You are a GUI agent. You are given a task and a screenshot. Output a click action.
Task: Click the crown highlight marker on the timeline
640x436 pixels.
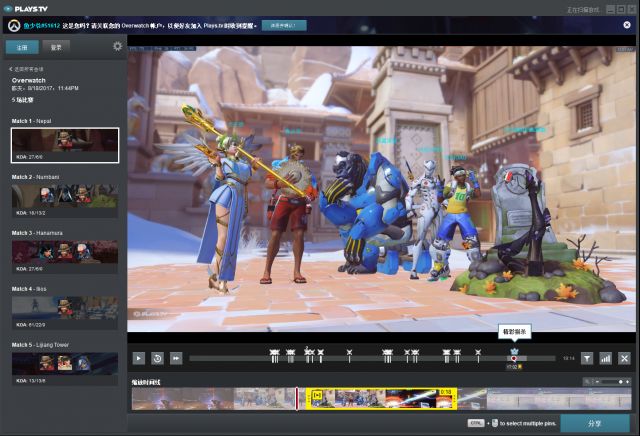point(514,351)
